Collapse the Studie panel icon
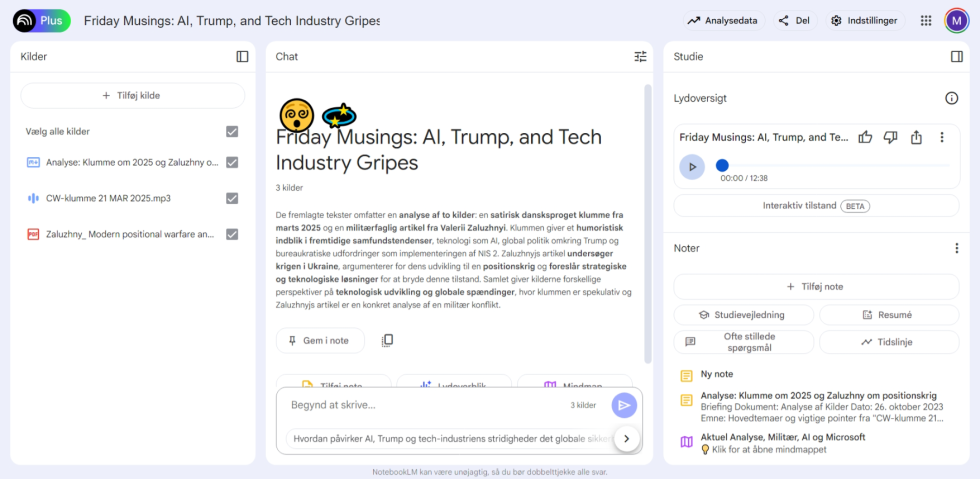The image size is (980, 479). pos(956,56)
